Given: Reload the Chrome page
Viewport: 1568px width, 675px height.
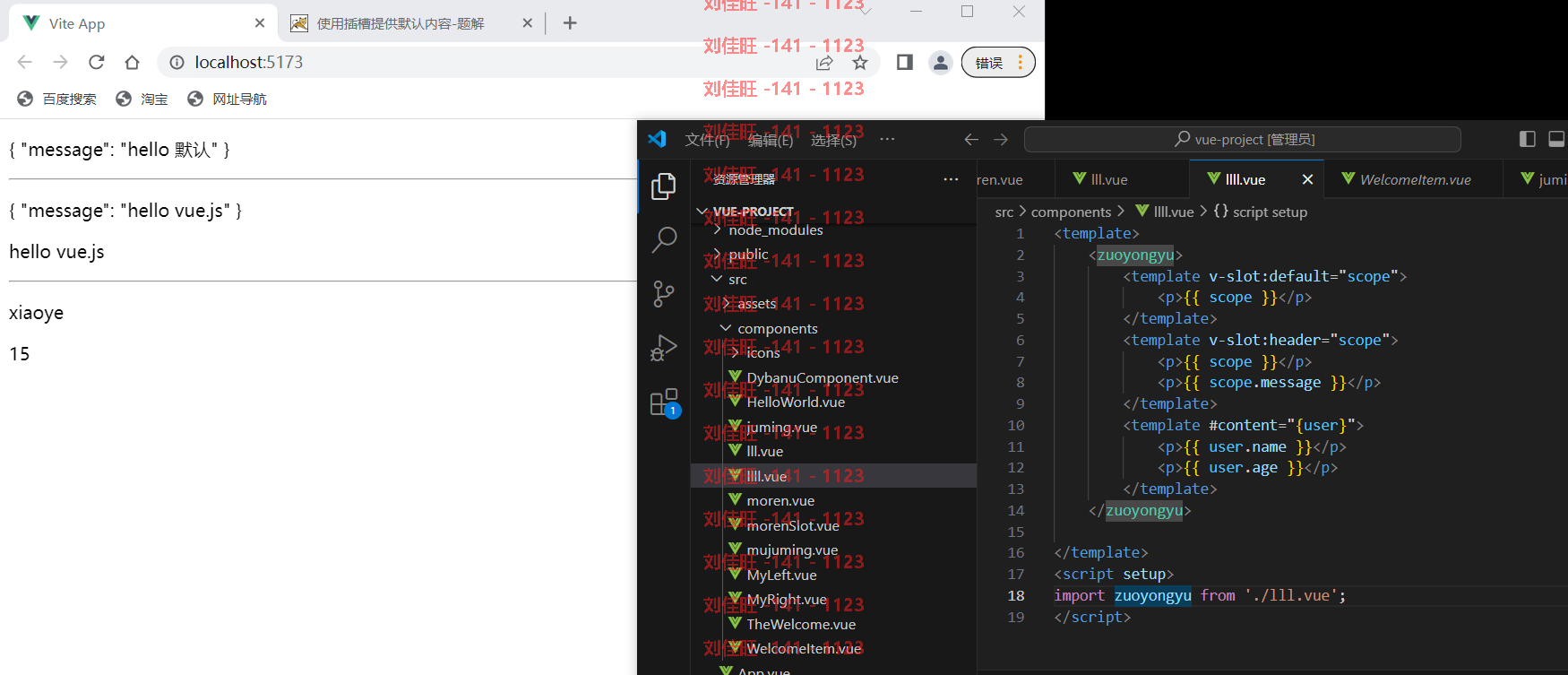Looking at the screenshot, I should tap(97, 62).
